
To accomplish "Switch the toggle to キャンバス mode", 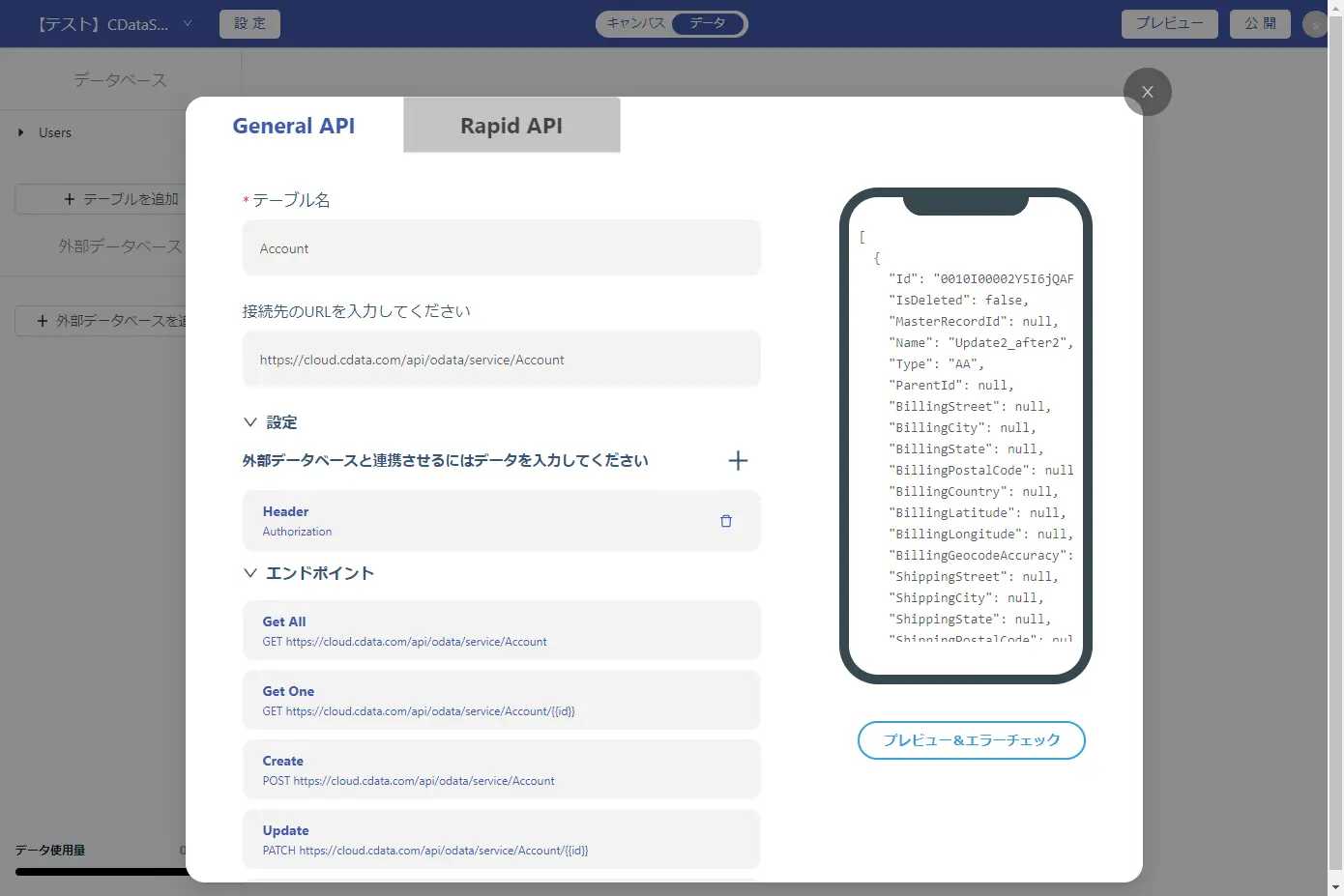I will tap(635, 23).
